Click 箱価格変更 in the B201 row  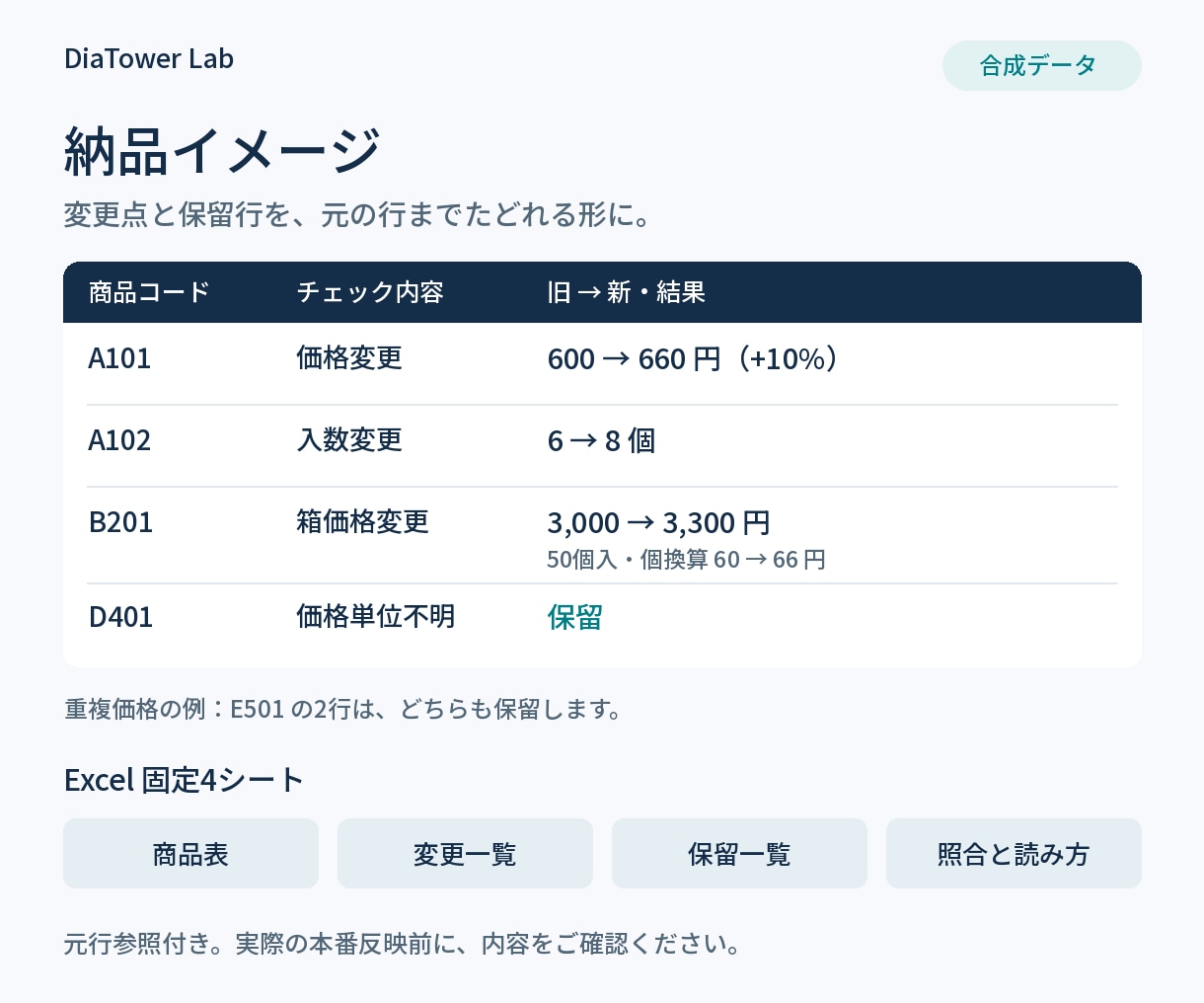tap(363, 522)
